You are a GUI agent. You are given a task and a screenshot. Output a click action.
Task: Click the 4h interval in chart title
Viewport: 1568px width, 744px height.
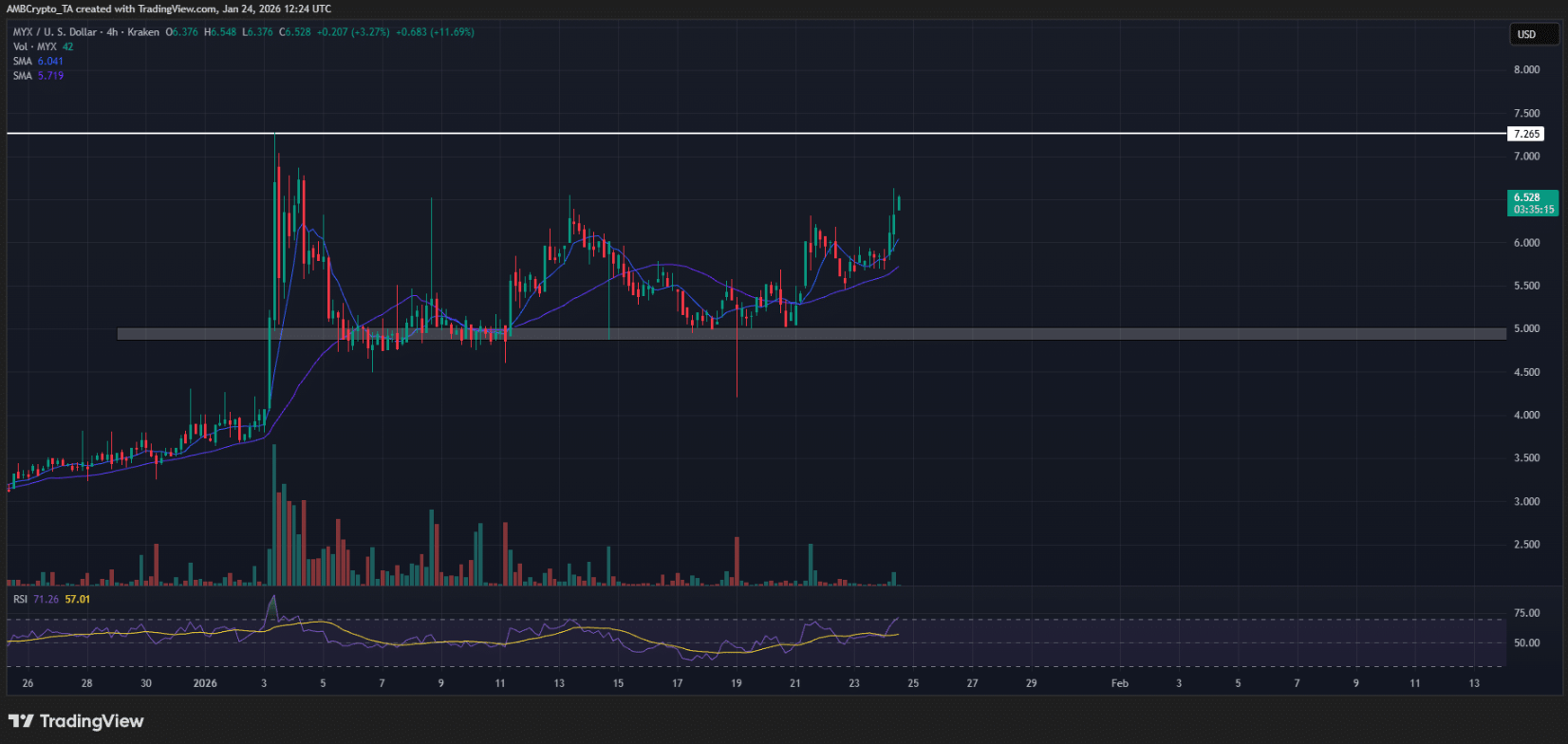pyautogui.click(x=112, y=32)
